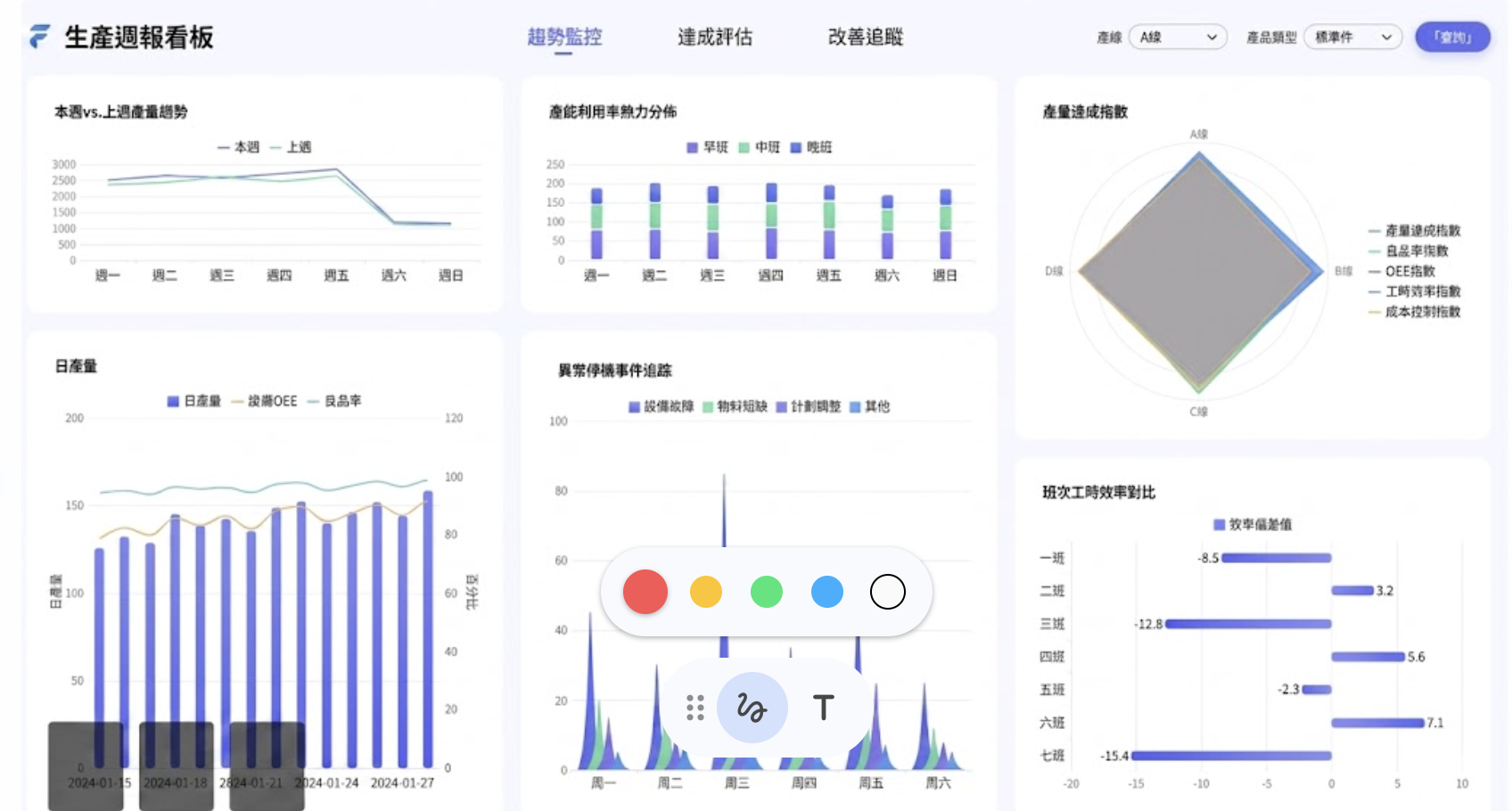This screenshot has height=811, width=1512.
Task: Toggle 效率偏差值 legend in shift efficiency chart
Action: (1253, 525)
